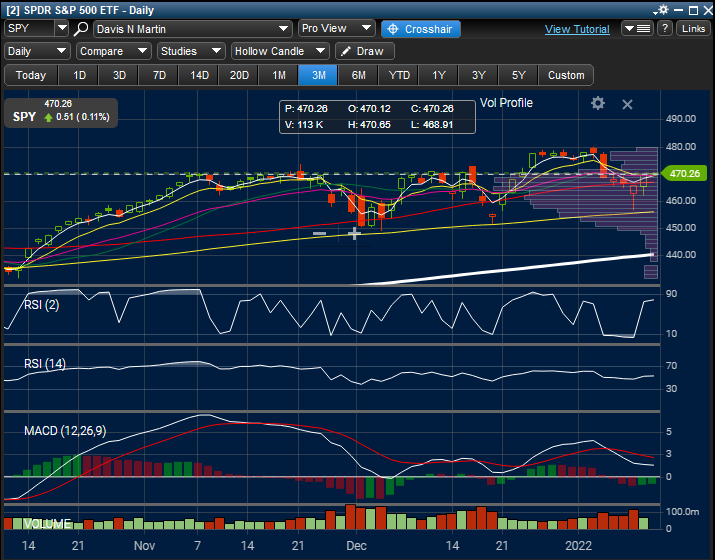Select the 5Y range tab
Image resolution: width=715 pixels, height=560 pixels.
(x=518, y=75)
